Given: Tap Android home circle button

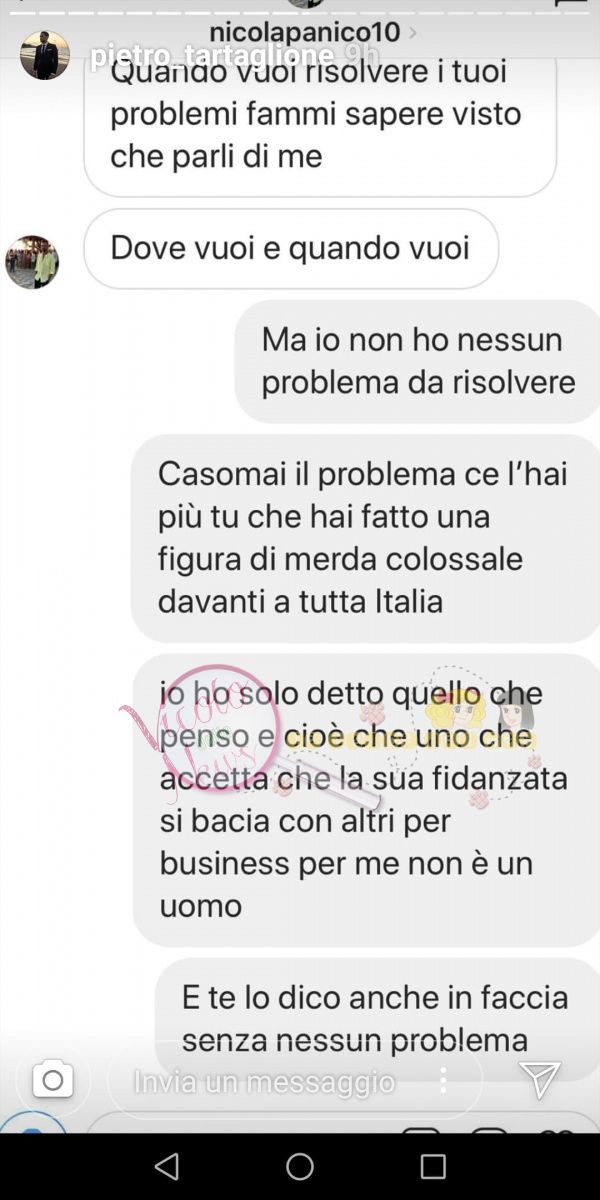Looking at the screenshot, I should tap(300, 1166).
